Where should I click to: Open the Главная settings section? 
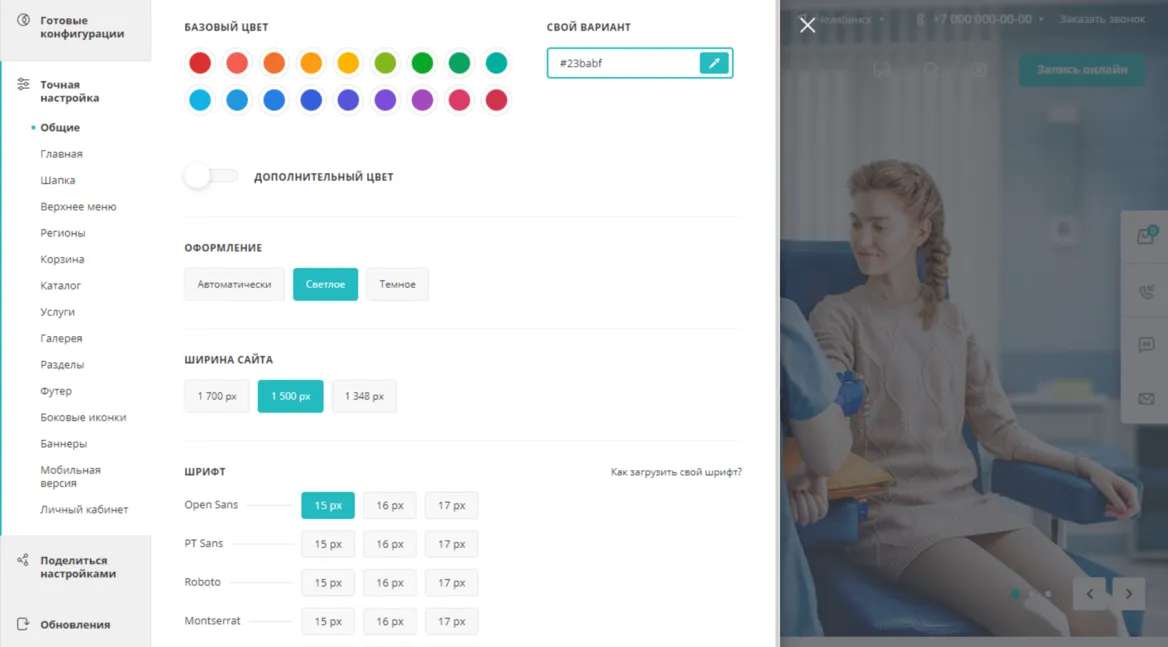click(61, 154)
